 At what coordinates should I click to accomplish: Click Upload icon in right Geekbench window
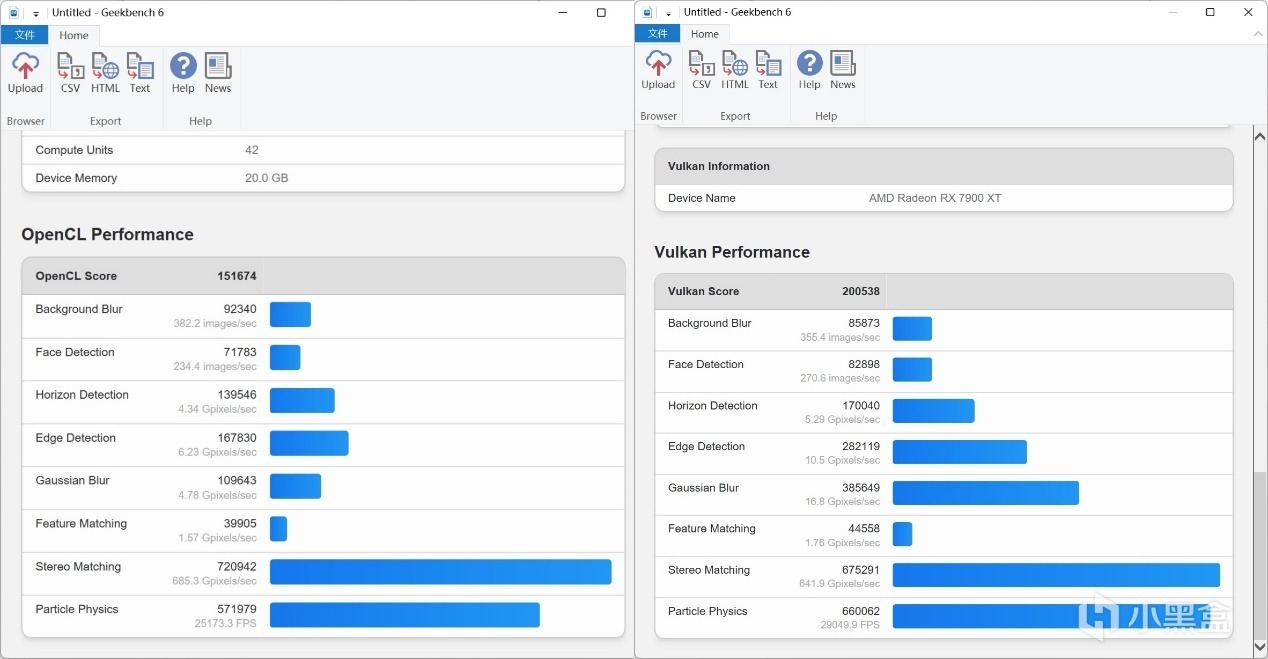click(x=658, y=70)
